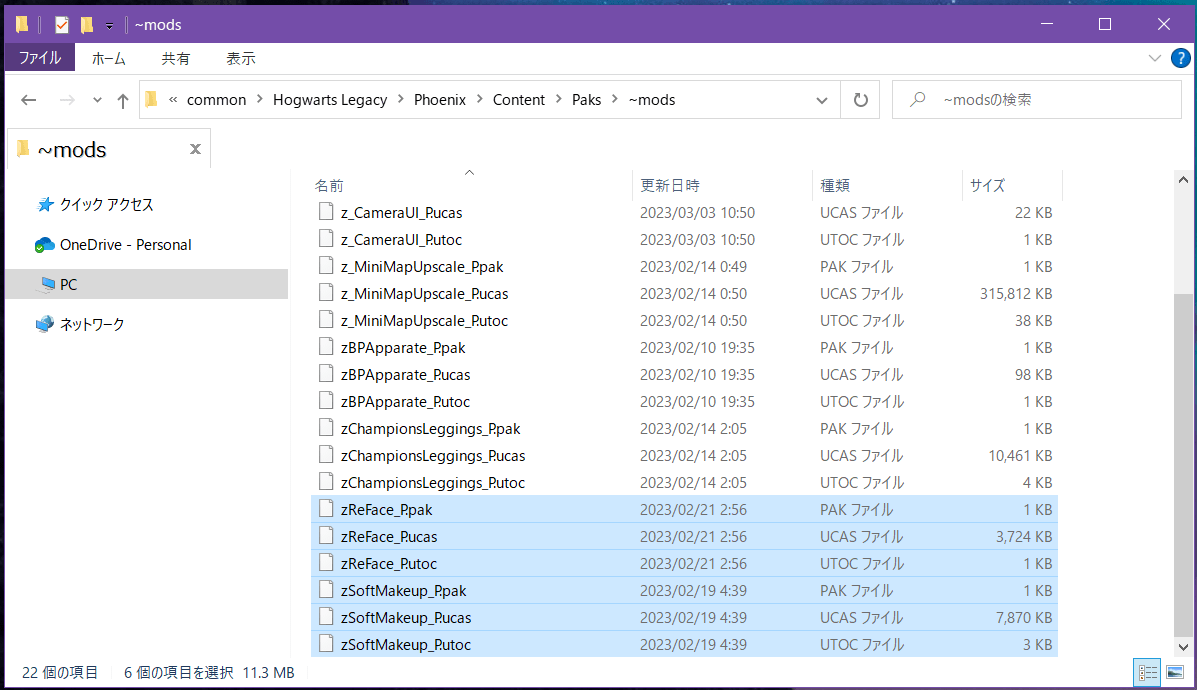The image size is (1197, 690).
Task: Click file icon of z_MiniMapUpscale_P.ucas
Action: coord(326,293)
